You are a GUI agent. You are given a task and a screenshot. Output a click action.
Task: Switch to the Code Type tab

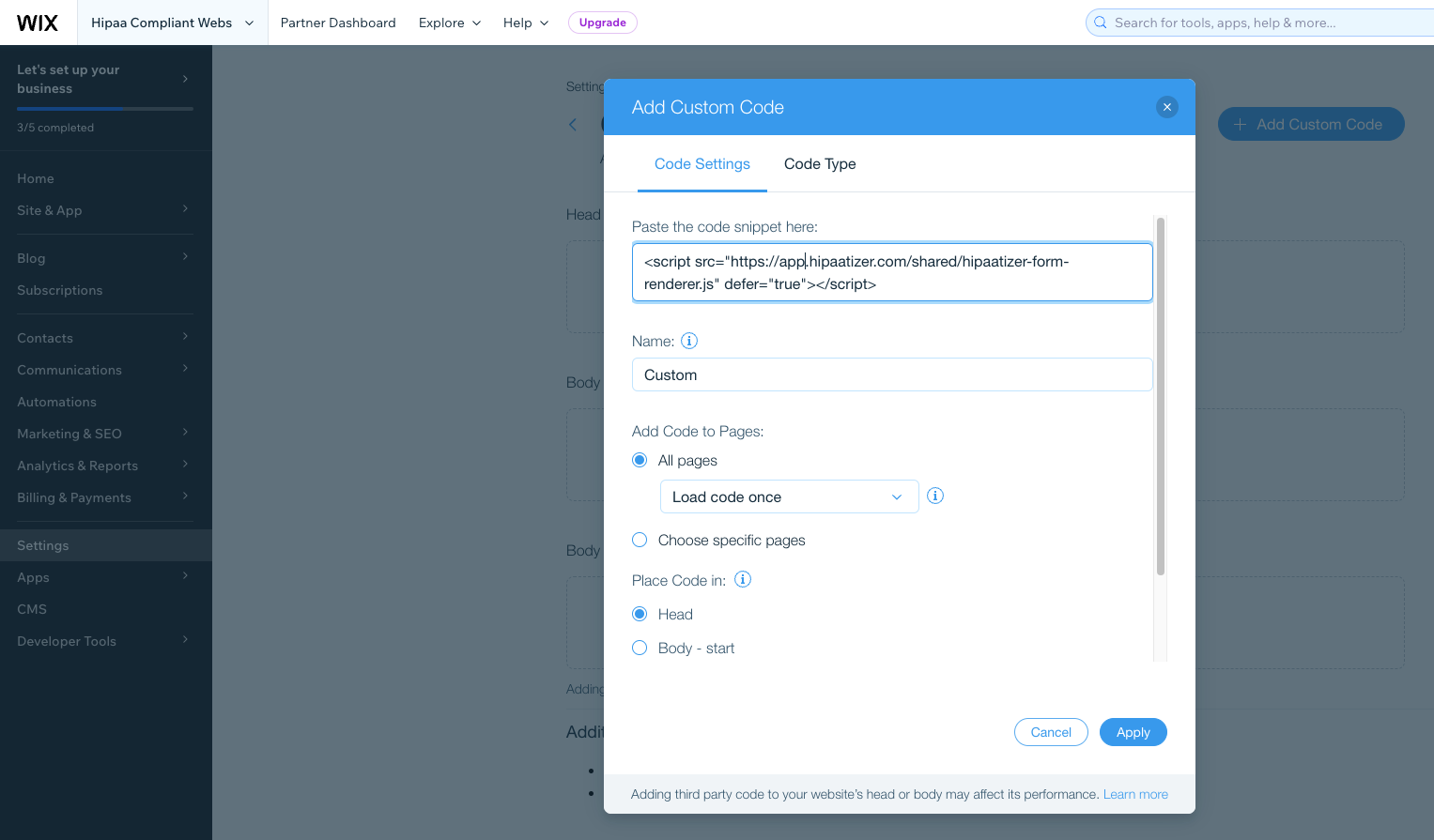tap(820, 164)
